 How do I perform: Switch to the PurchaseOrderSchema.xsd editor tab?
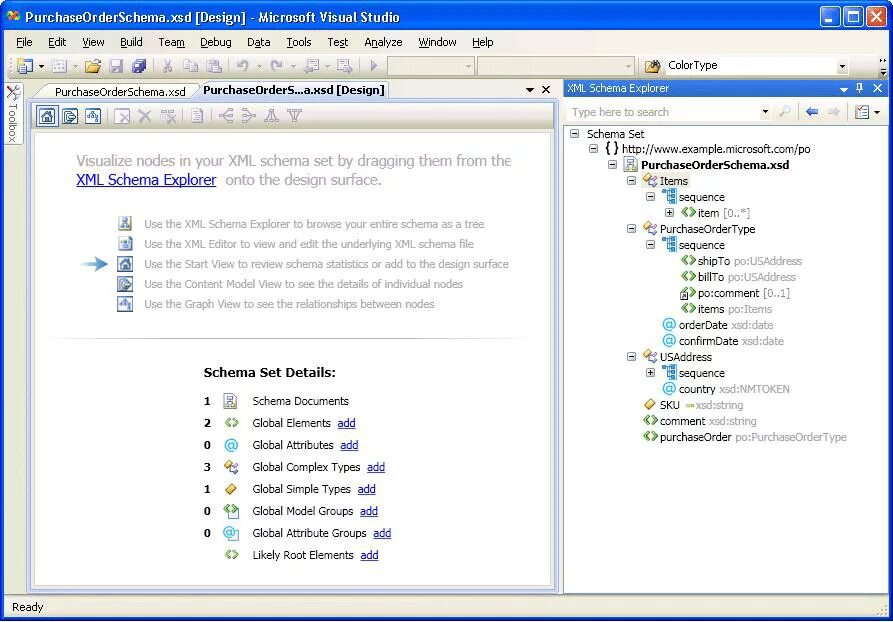[120, 92]
